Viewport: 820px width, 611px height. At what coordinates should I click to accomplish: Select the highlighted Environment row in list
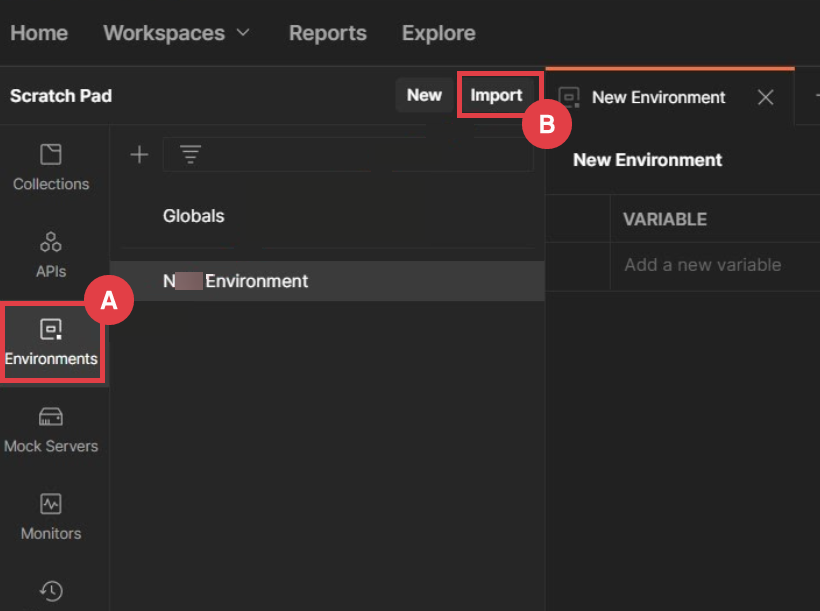[327, 281]
